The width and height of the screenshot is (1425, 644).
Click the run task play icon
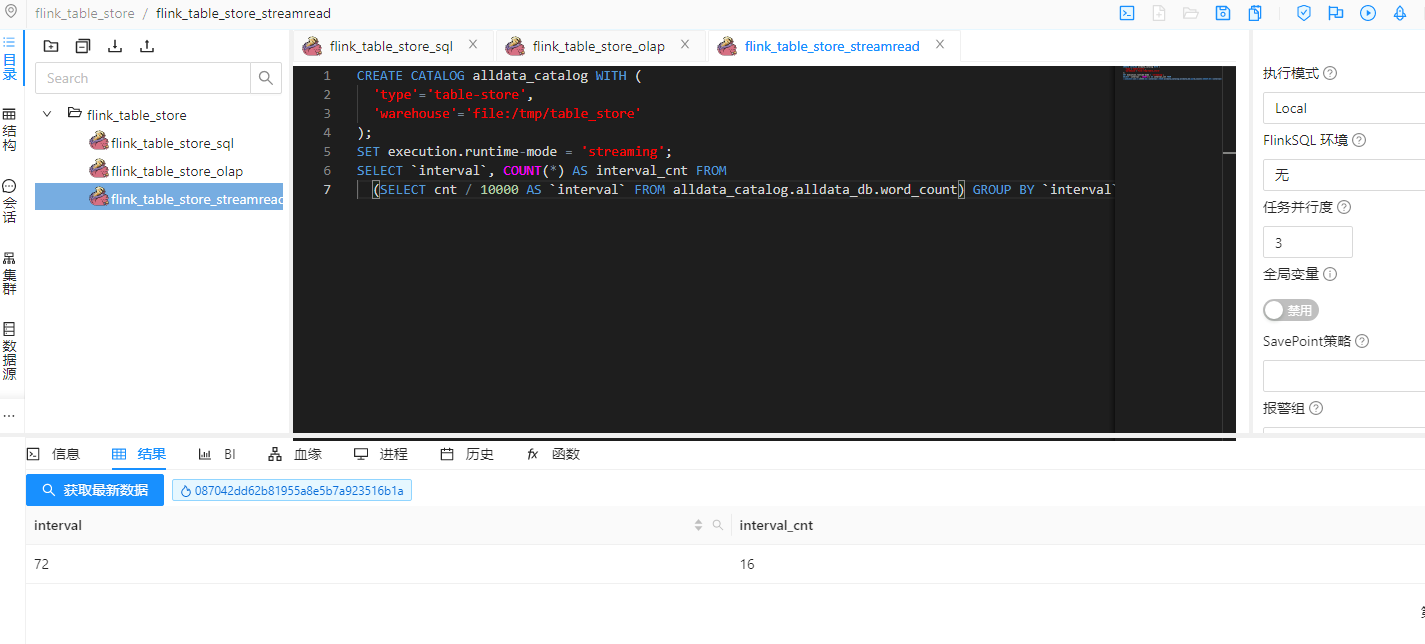tap(1368, 13)
